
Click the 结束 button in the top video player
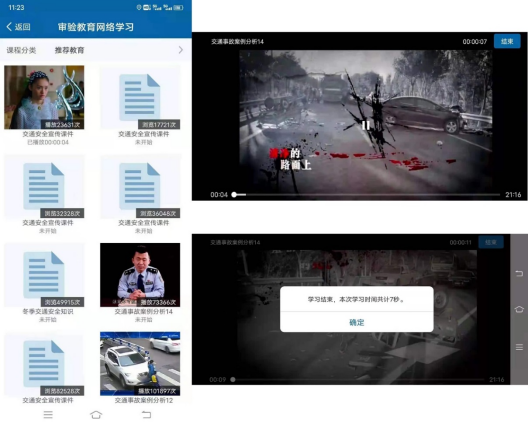[x=507, y=41]
